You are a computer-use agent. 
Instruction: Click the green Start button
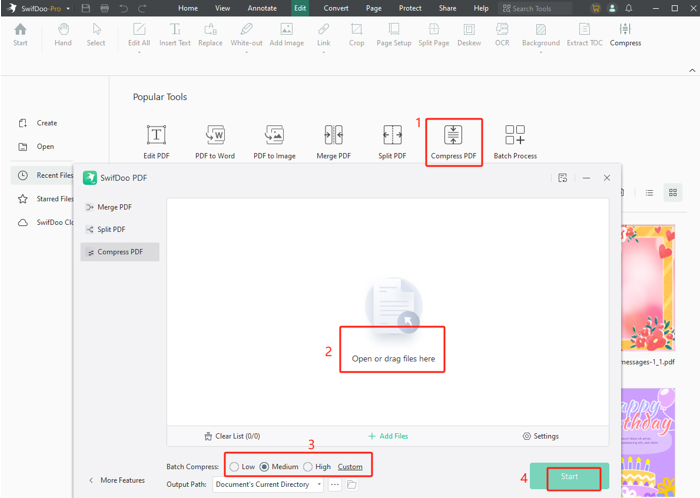coord(570,477)
